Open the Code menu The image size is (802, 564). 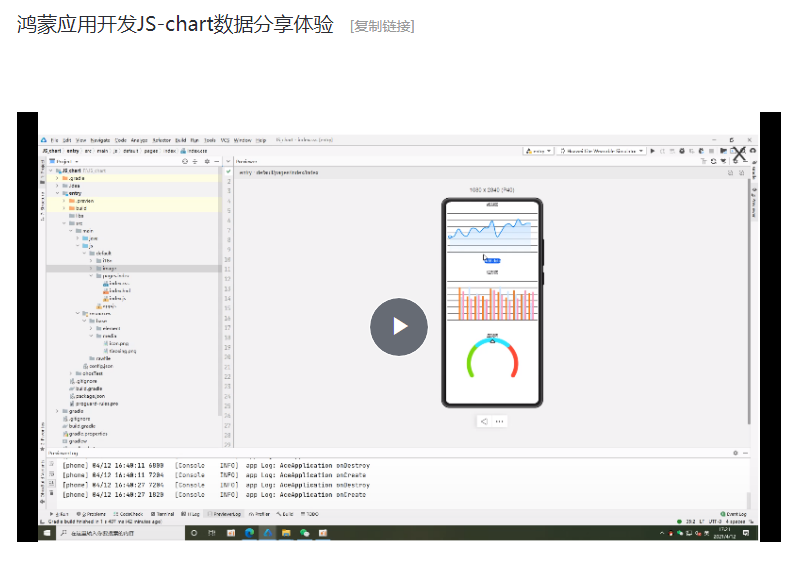click(121, 140)
